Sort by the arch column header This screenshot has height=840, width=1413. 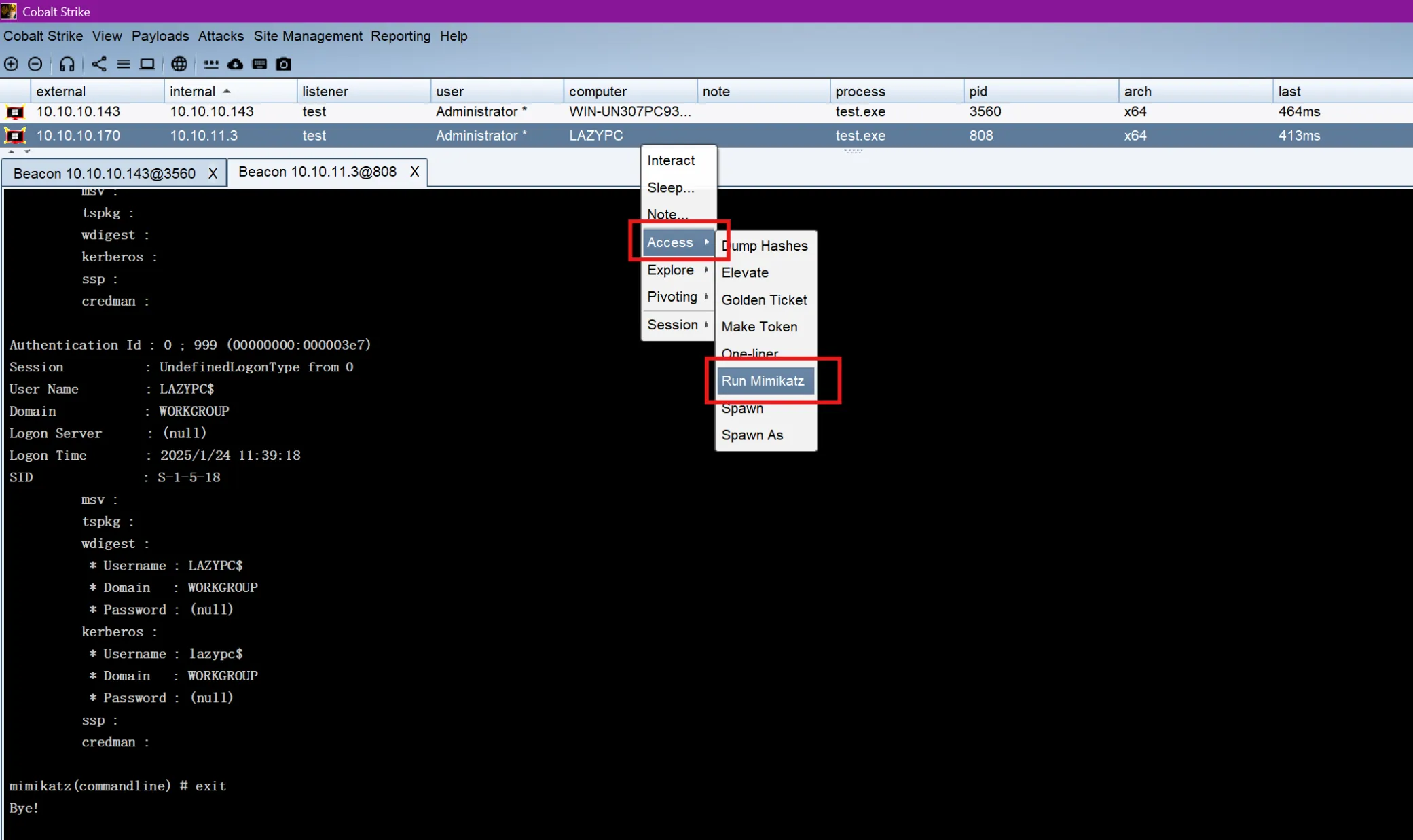pos(1196,91)
